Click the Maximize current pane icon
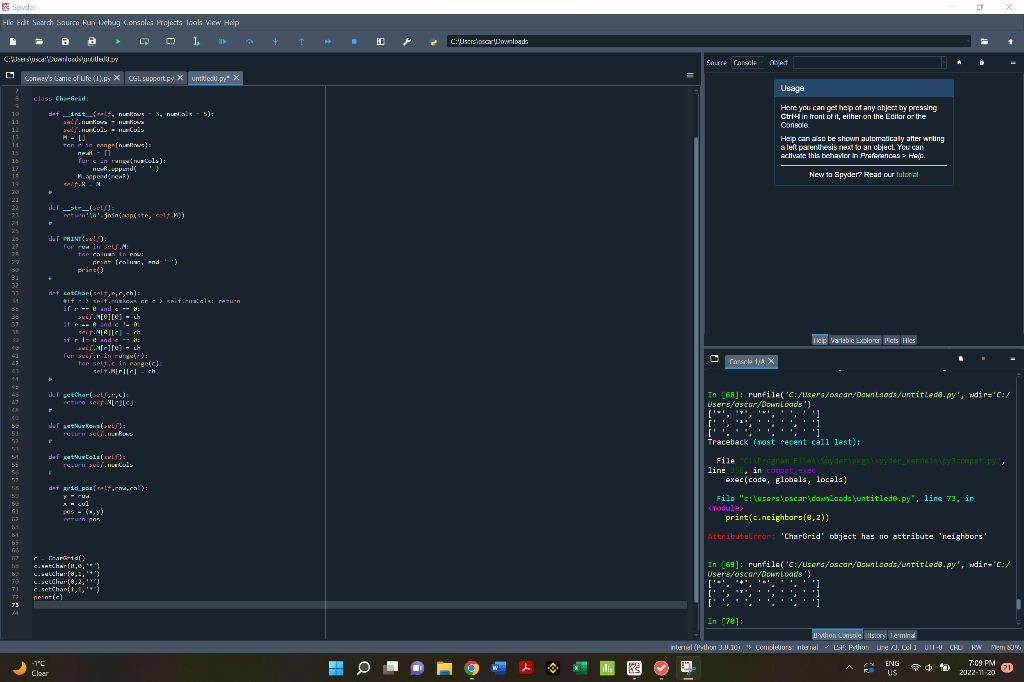 click(x=381, y=41)
